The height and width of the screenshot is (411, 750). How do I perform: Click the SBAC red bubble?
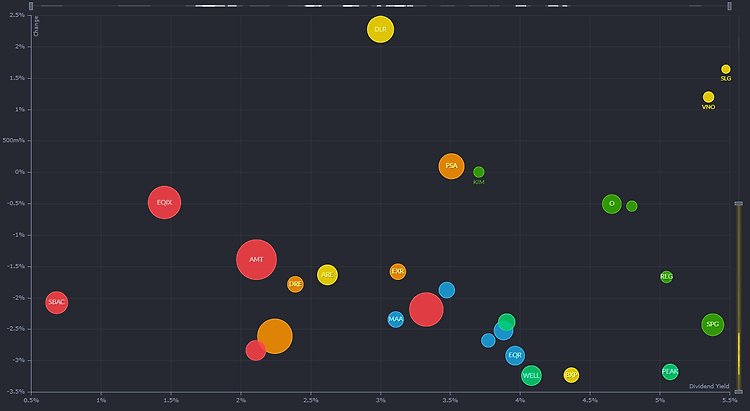56,302
